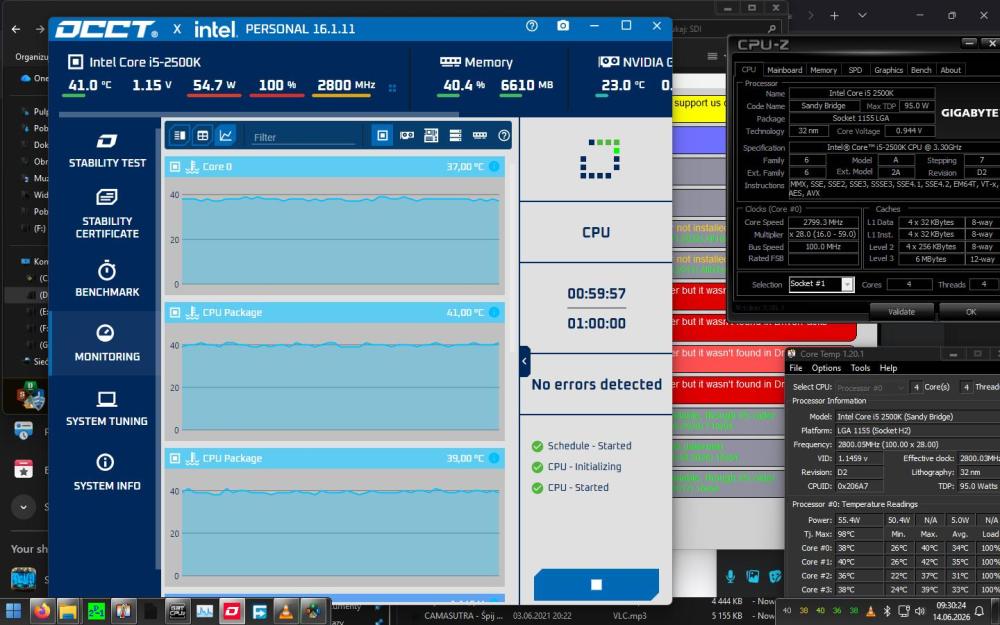Click the Filter text field in monitoring toolbar
The image size is (1000, 625).
coord(304,137)
